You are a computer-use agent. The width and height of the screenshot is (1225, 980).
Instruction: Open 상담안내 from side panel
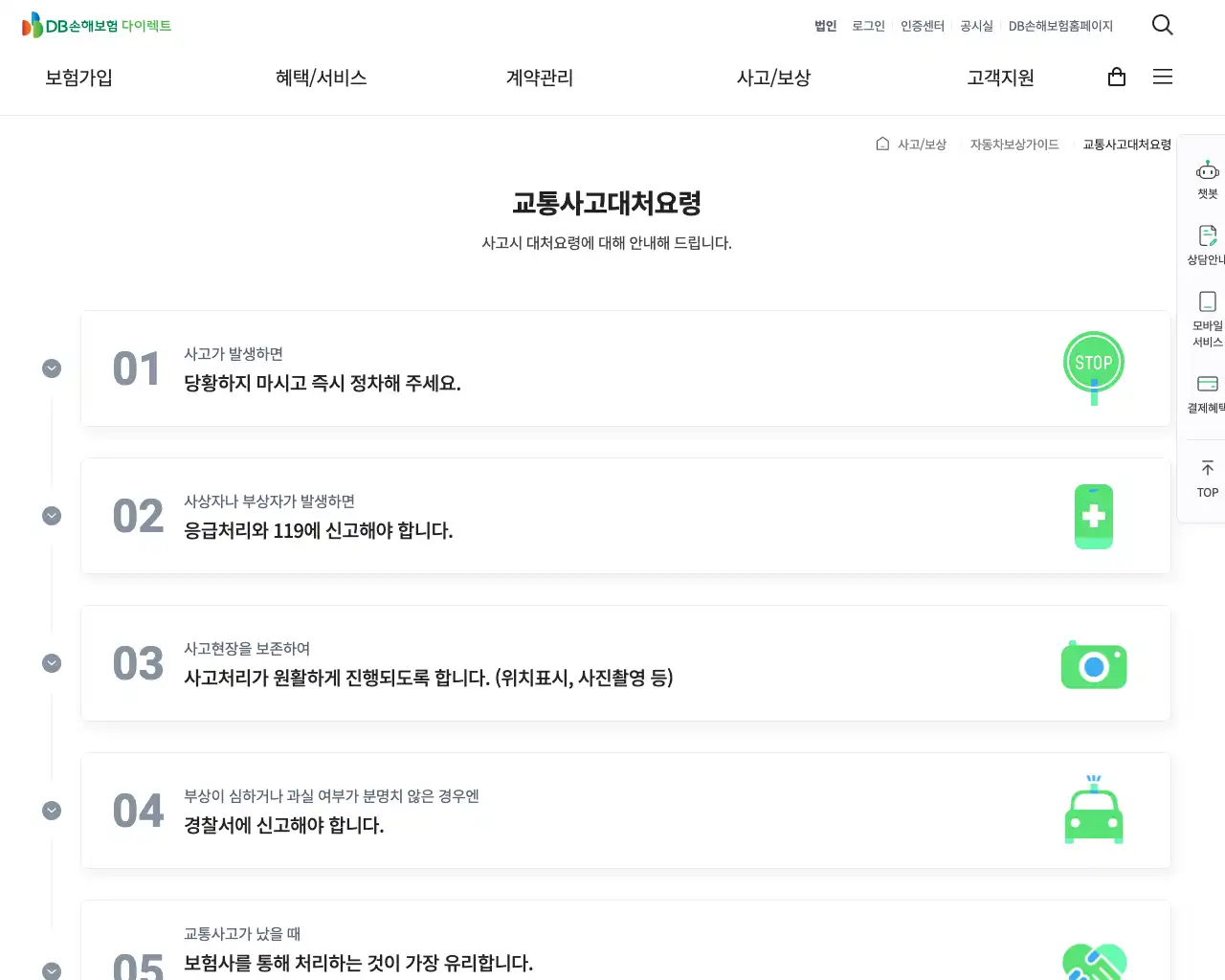pyautogui.click(x=1207, y=245)
